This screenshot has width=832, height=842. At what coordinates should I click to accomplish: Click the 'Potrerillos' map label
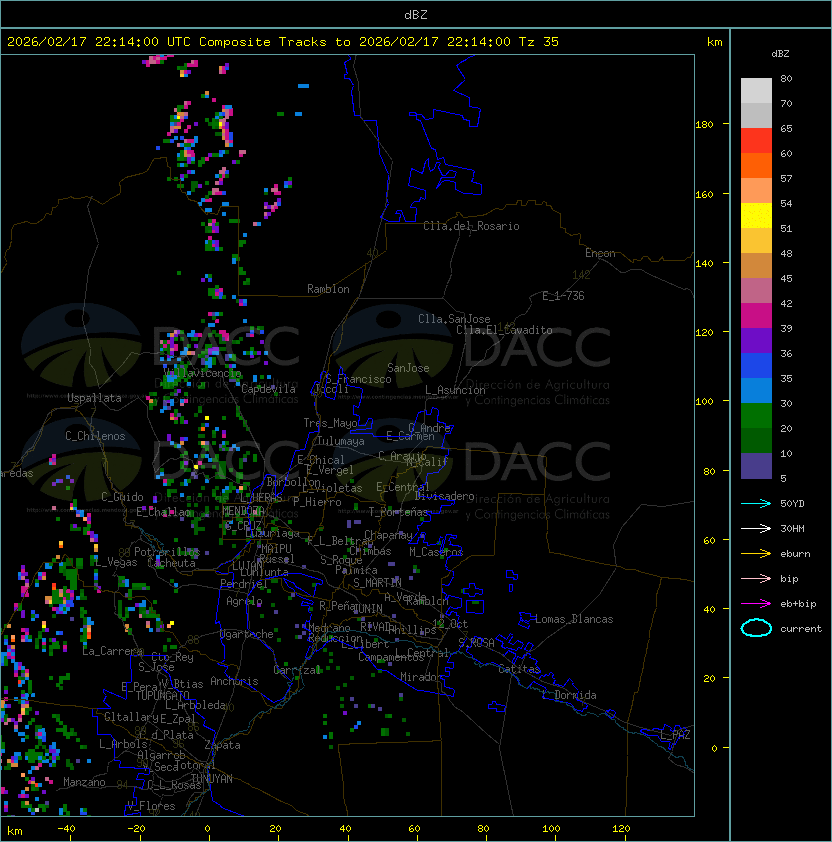coord(167,551)
